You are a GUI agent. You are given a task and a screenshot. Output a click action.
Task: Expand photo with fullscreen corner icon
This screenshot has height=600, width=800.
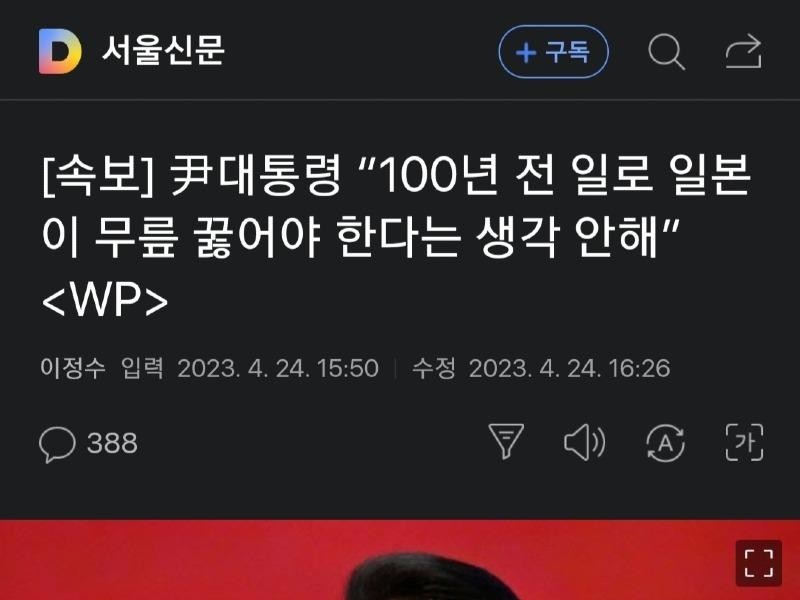(759, 563)
